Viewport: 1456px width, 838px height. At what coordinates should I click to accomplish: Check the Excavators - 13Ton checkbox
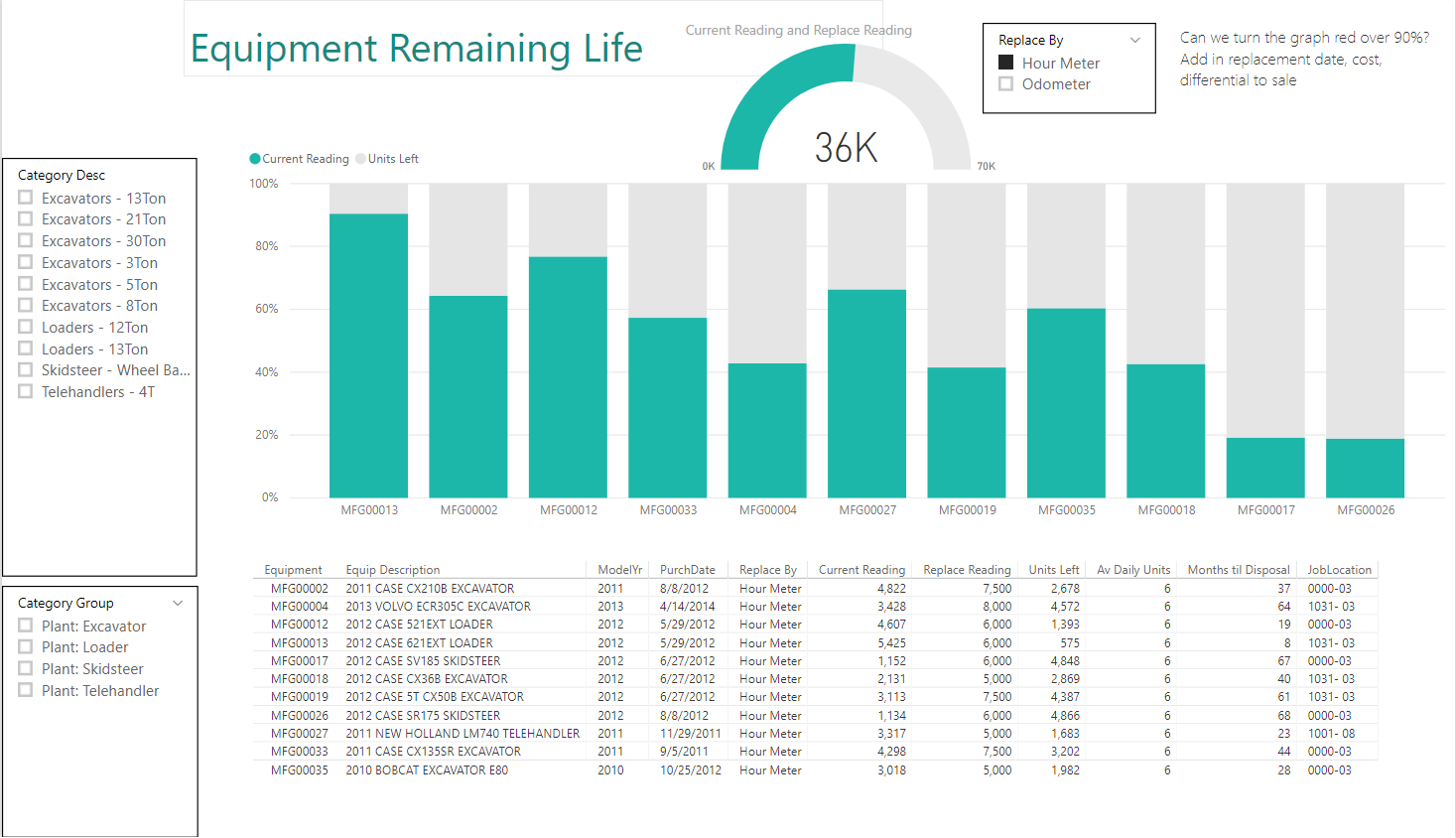[x=26, y=198]
